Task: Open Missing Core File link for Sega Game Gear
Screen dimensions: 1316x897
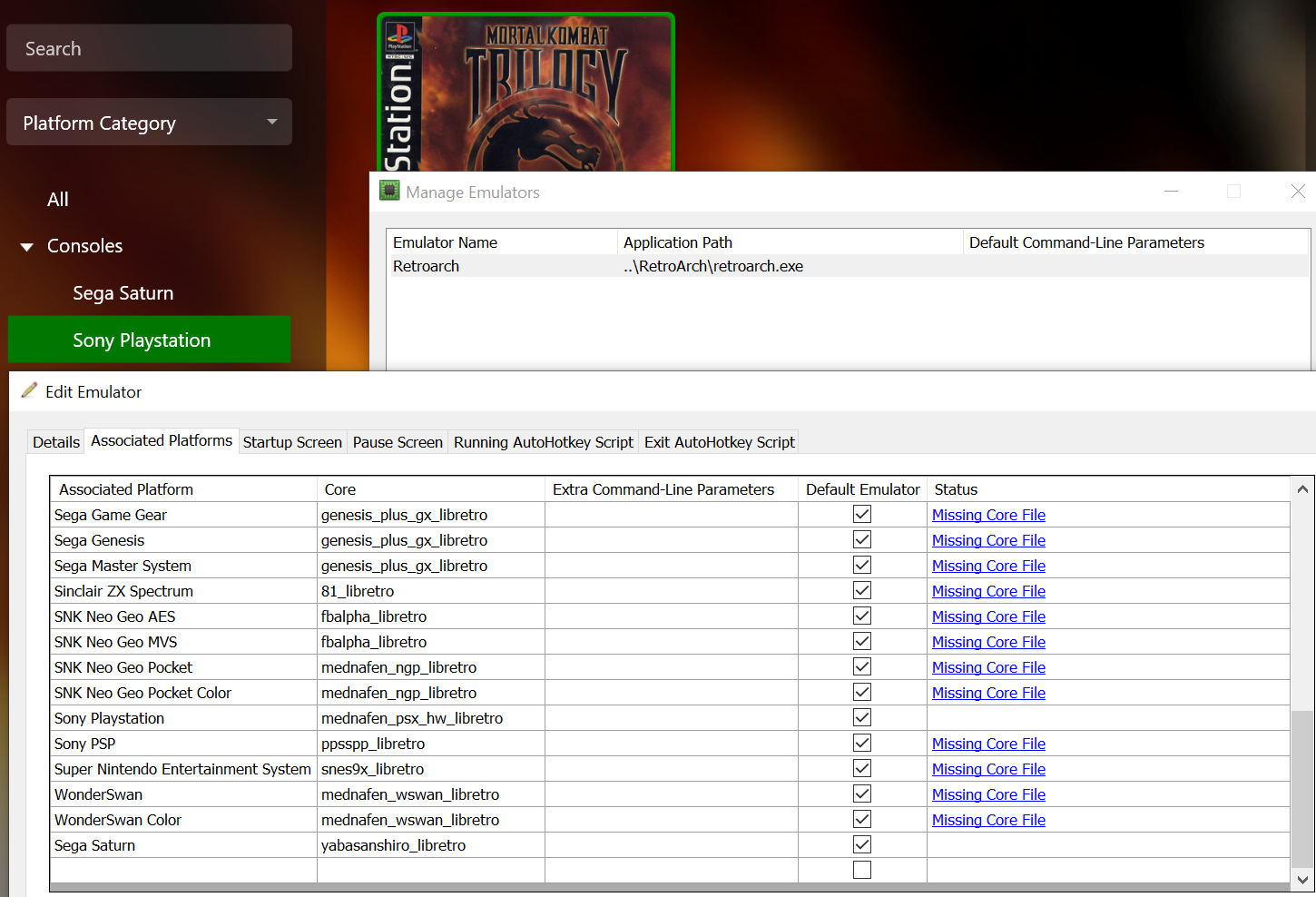Action: coord(988,515)
